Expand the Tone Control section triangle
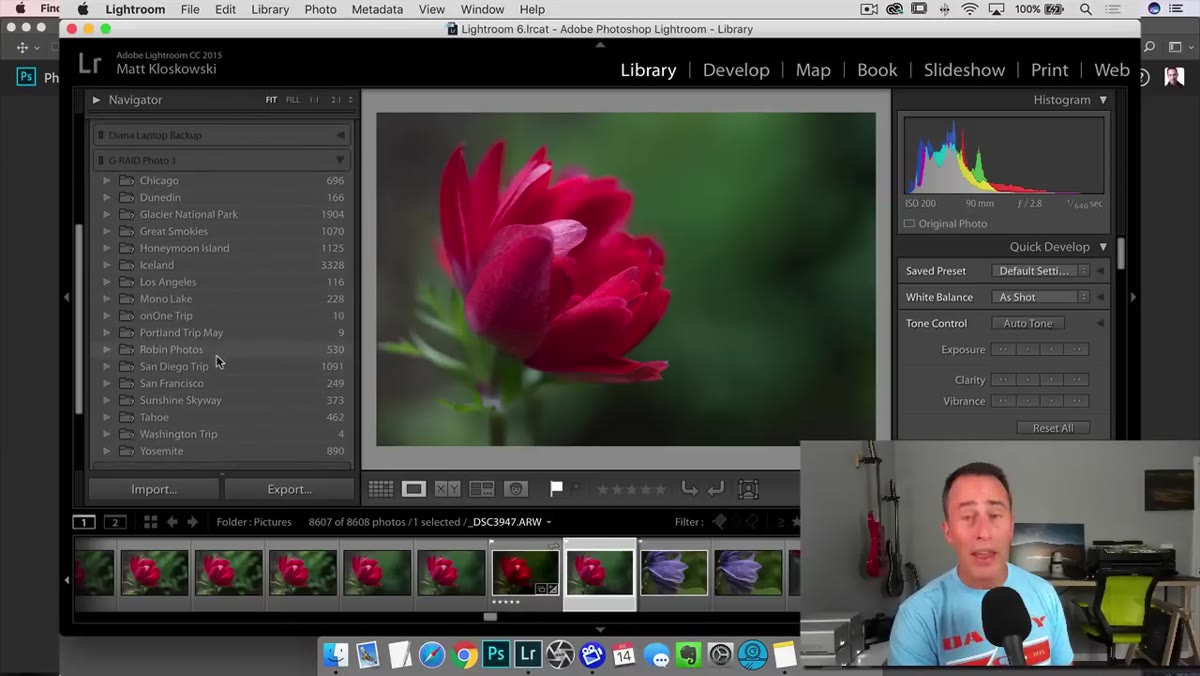1200x676 pixels. pos(1100,323)
